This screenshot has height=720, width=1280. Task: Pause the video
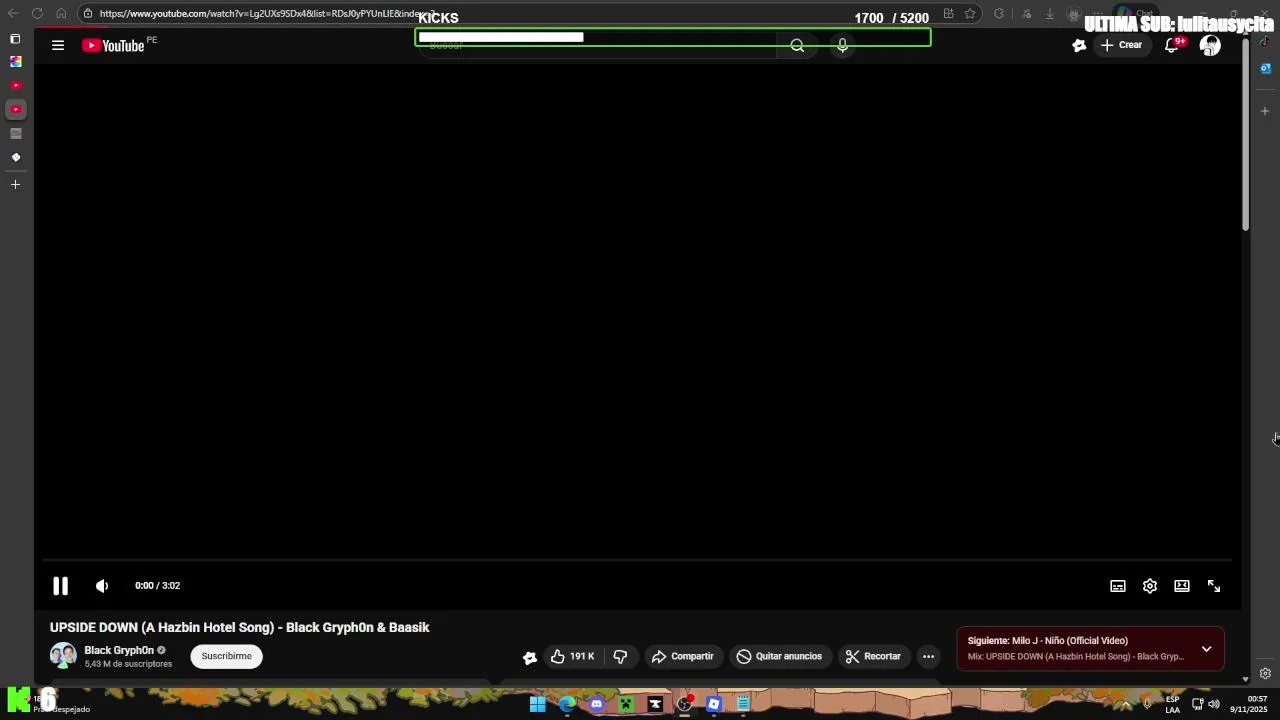click(60, 586)
